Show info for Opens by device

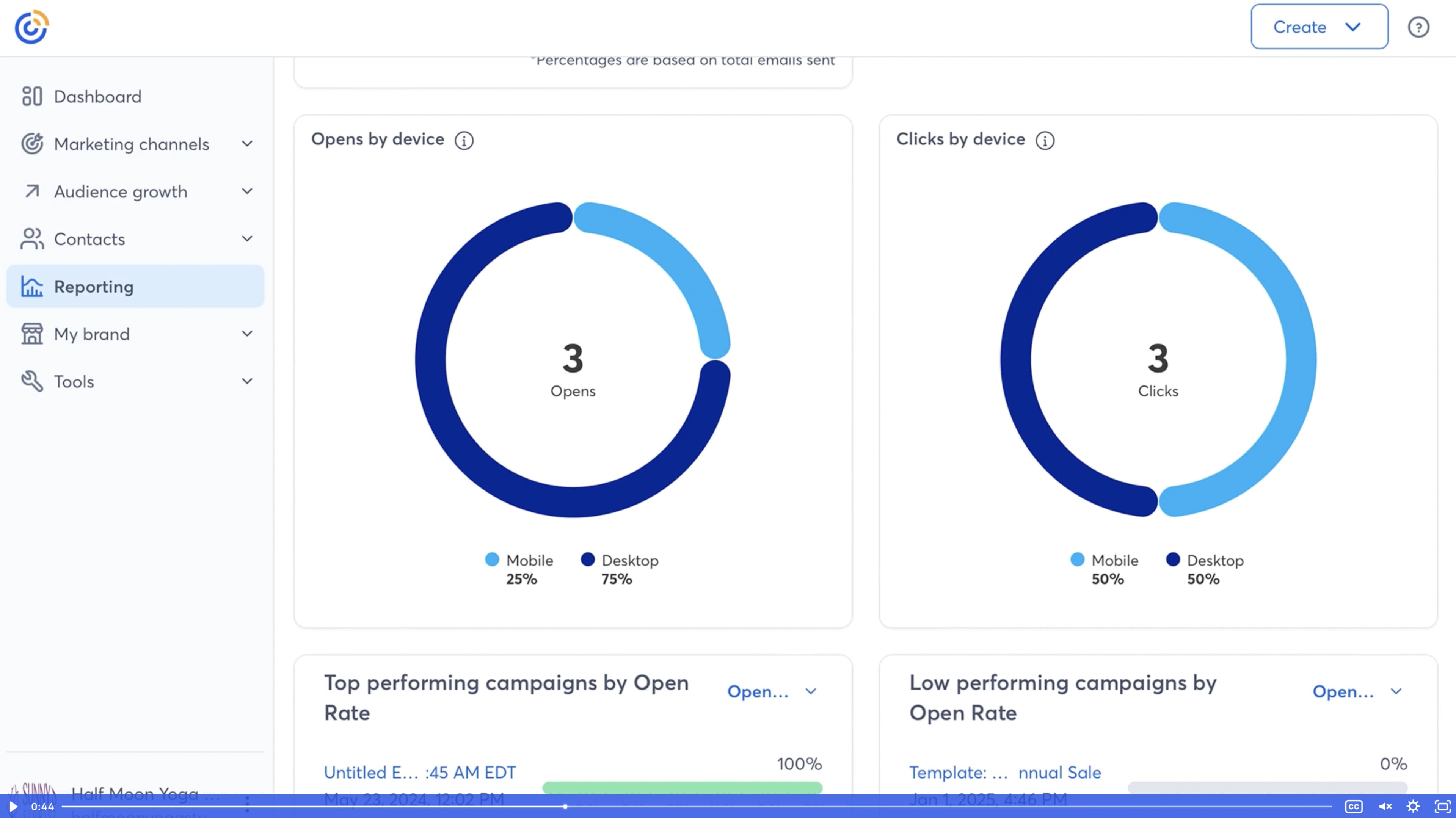point(464,140)
